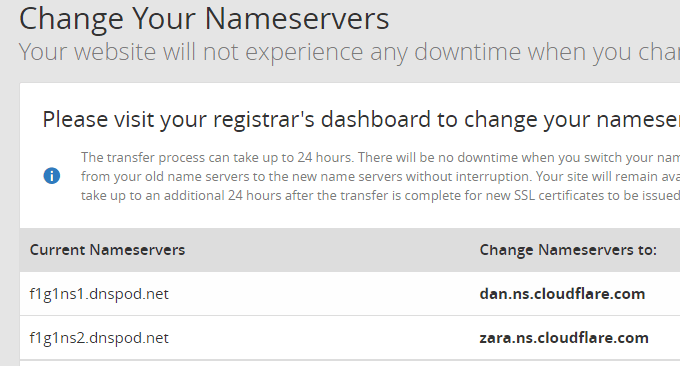Click the blue info icon
Viewport: 680px width, 366px height.
(x=52, y=176)
